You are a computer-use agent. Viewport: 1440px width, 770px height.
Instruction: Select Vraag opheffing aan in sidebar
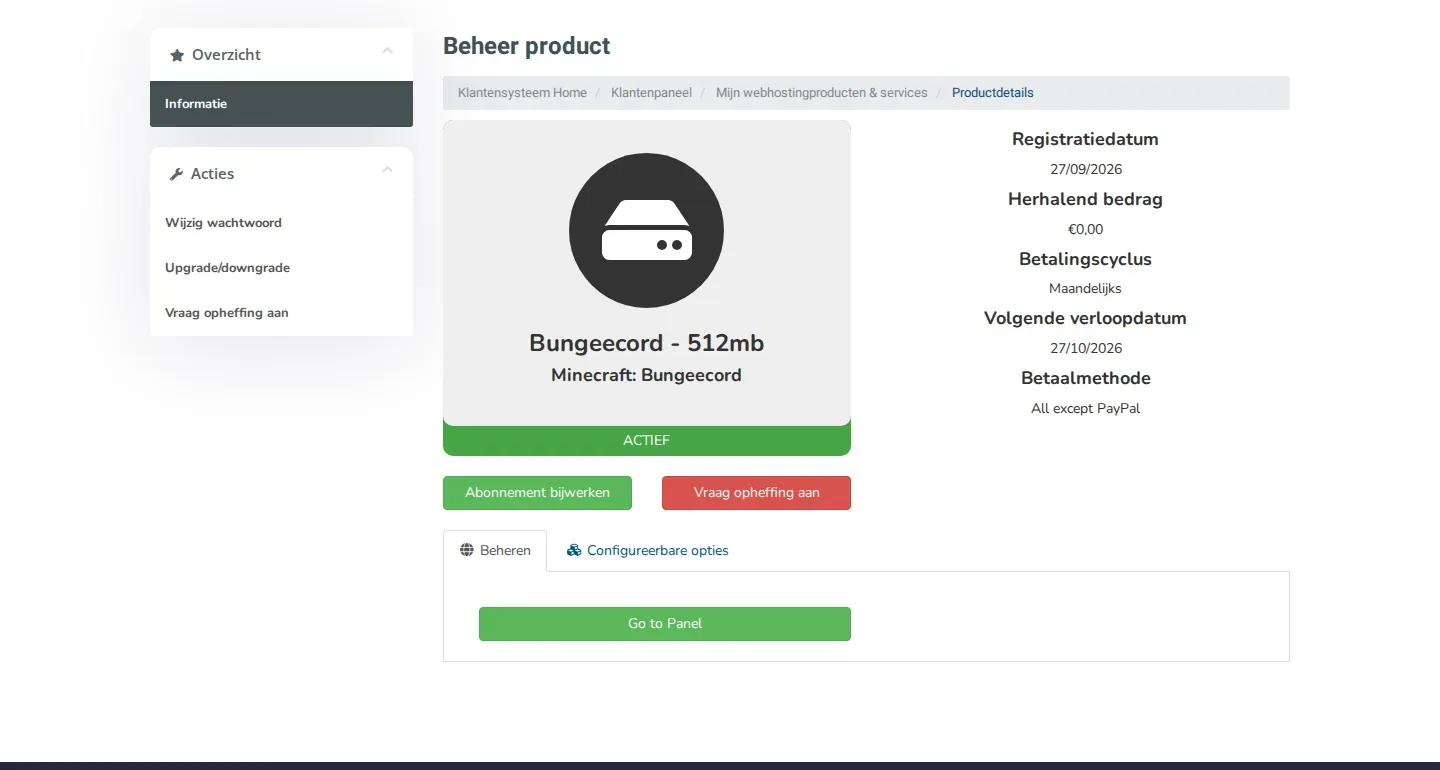click(281, 313)
